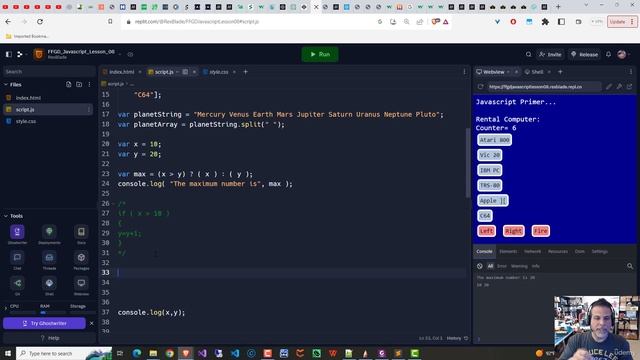Open the Replit logo menu
640x360 pixels.
[x=19, y=54]
